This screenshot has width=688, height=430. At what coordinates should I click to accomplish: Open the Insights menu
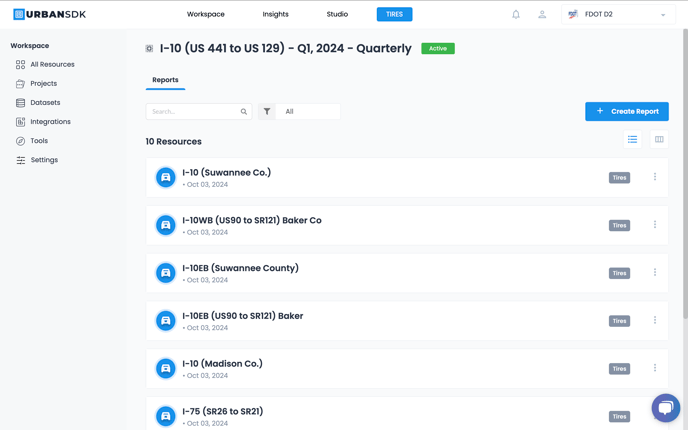[x=275, y=14]
